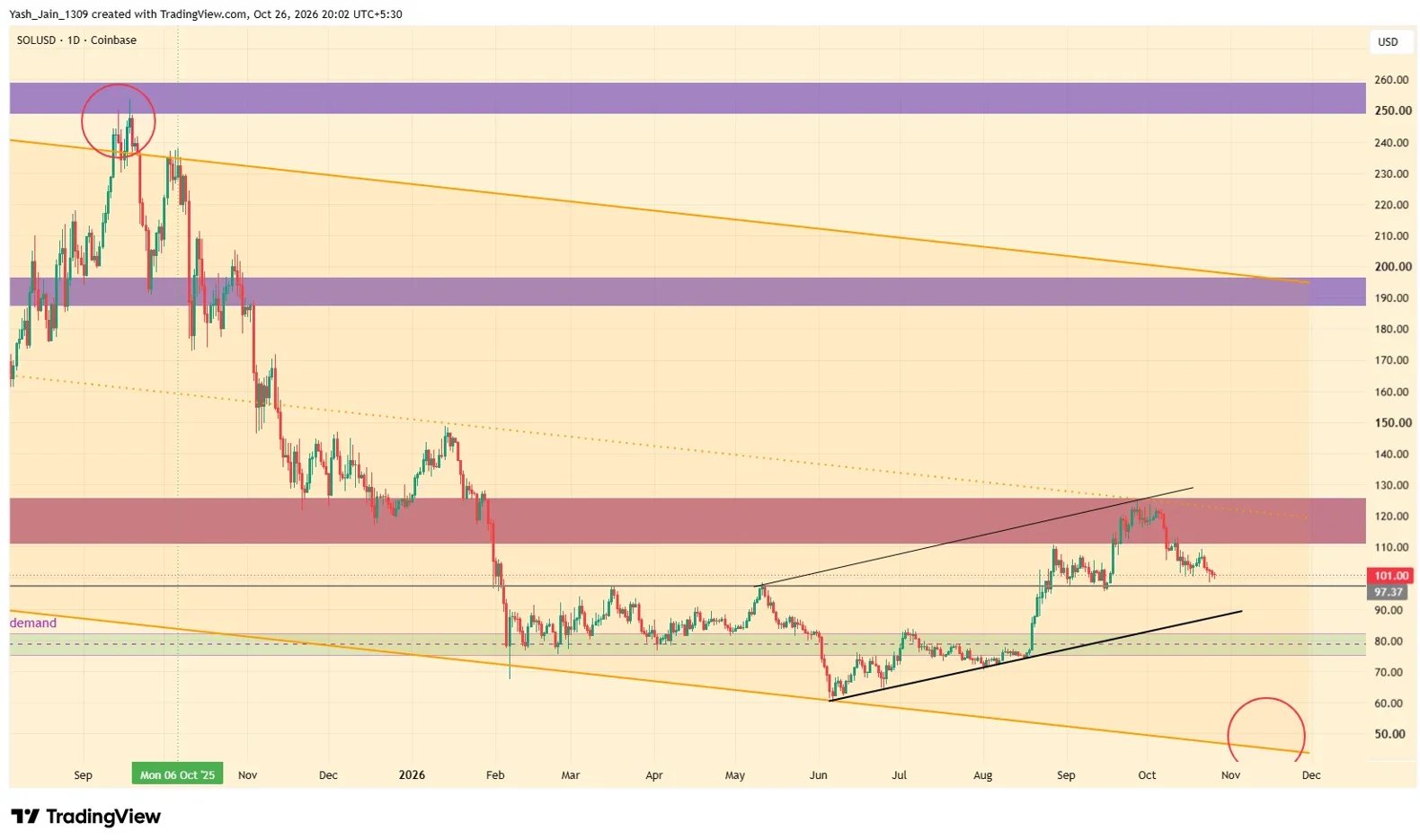Click the Sep label at the time axis start
The image size is (1420, 840).
coord(83,774)
